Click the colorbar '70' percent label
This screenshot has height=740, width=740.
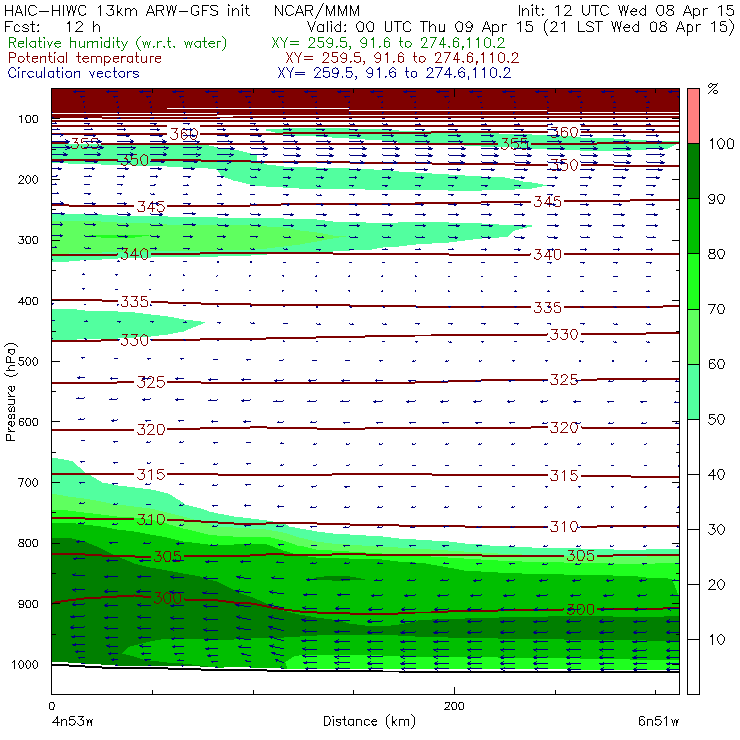pos(716,309)
